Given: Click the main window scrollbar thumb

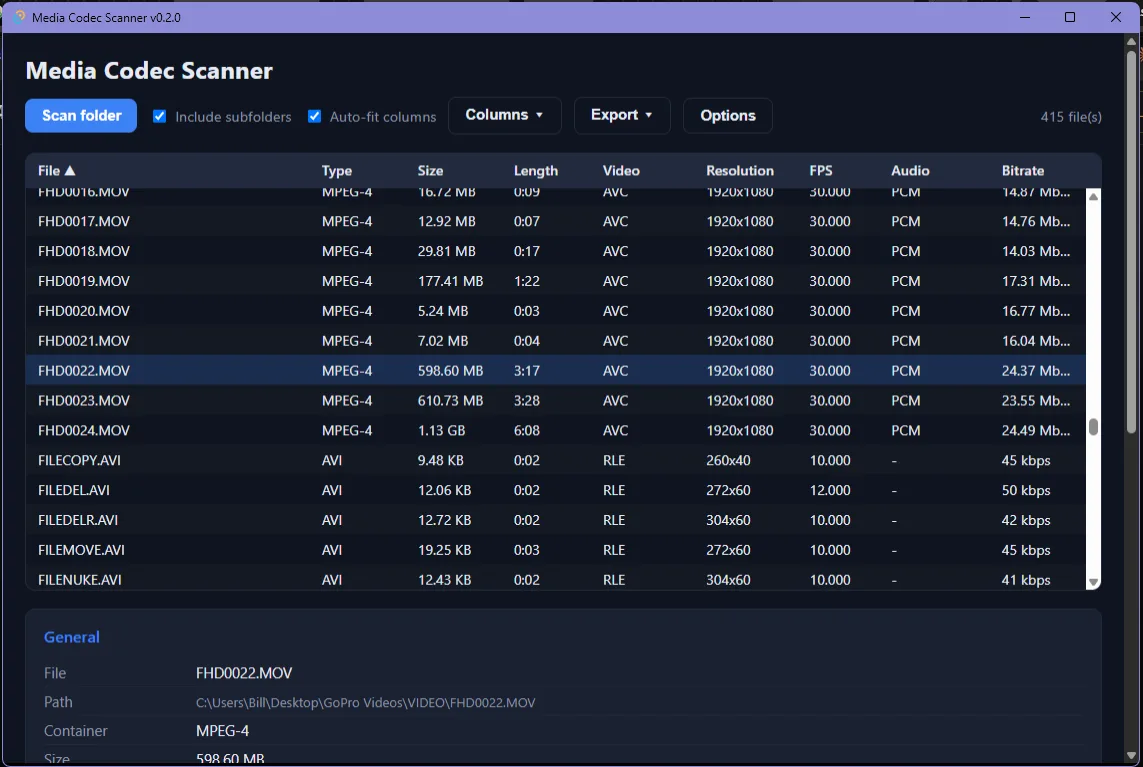Looking at the screenshot, I should pos(1131,241).
